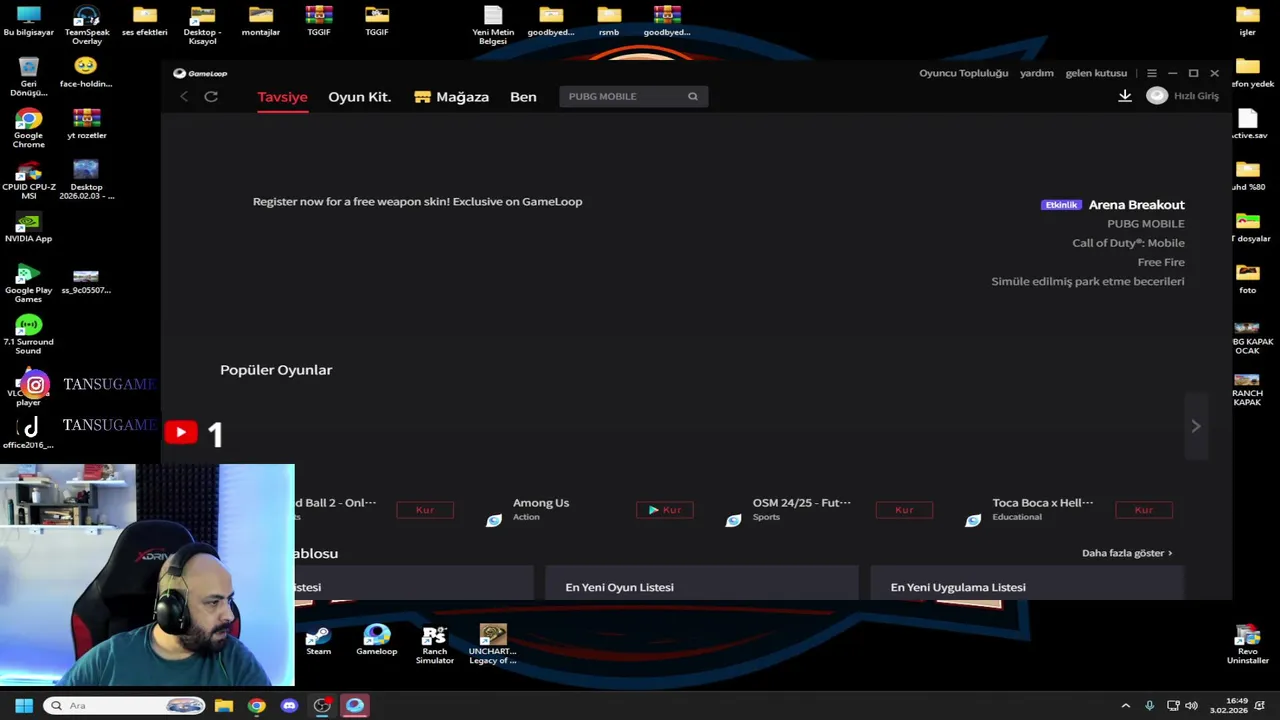
Task: Open the GameLoop downloads arrow icon
Action: pyautogui.click(x=1125, y=96)
